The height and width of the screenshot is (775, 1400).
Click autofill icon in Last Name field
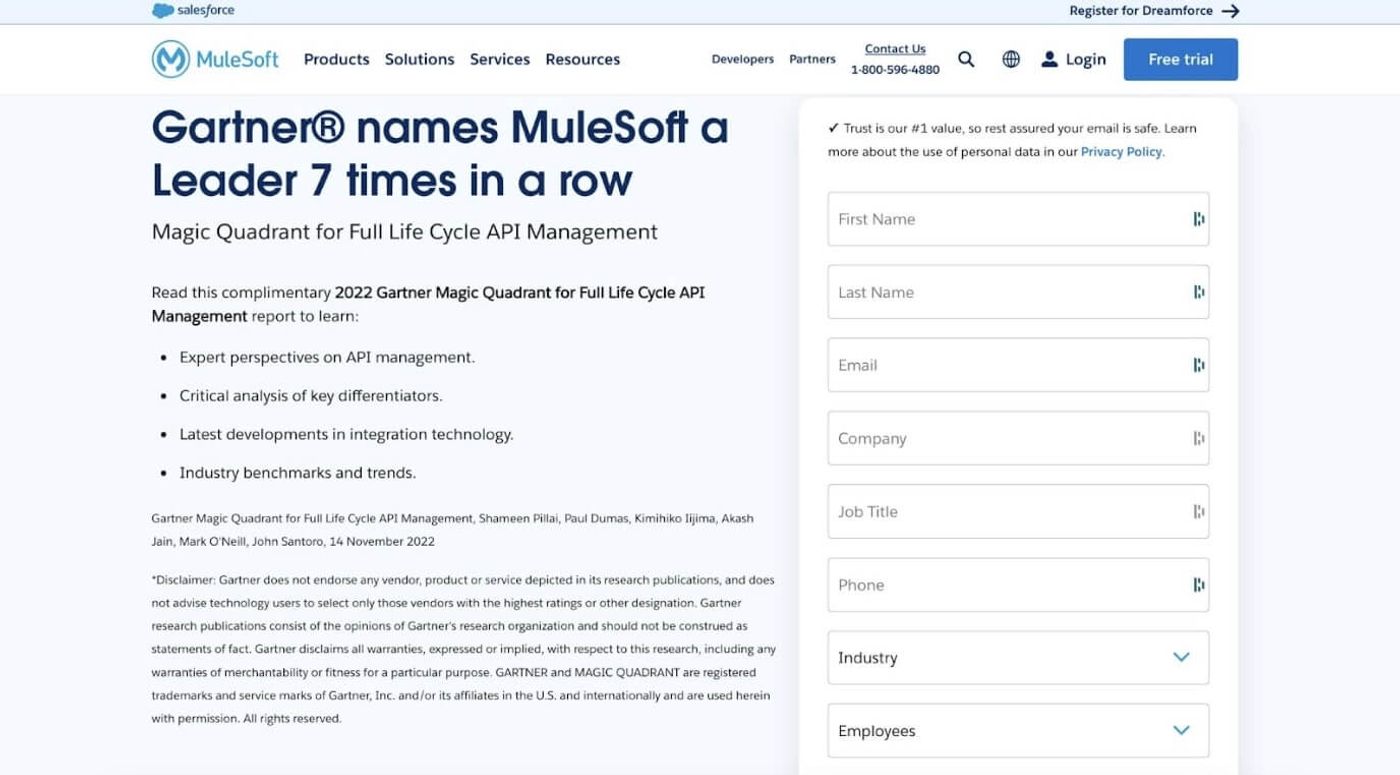1198,292
